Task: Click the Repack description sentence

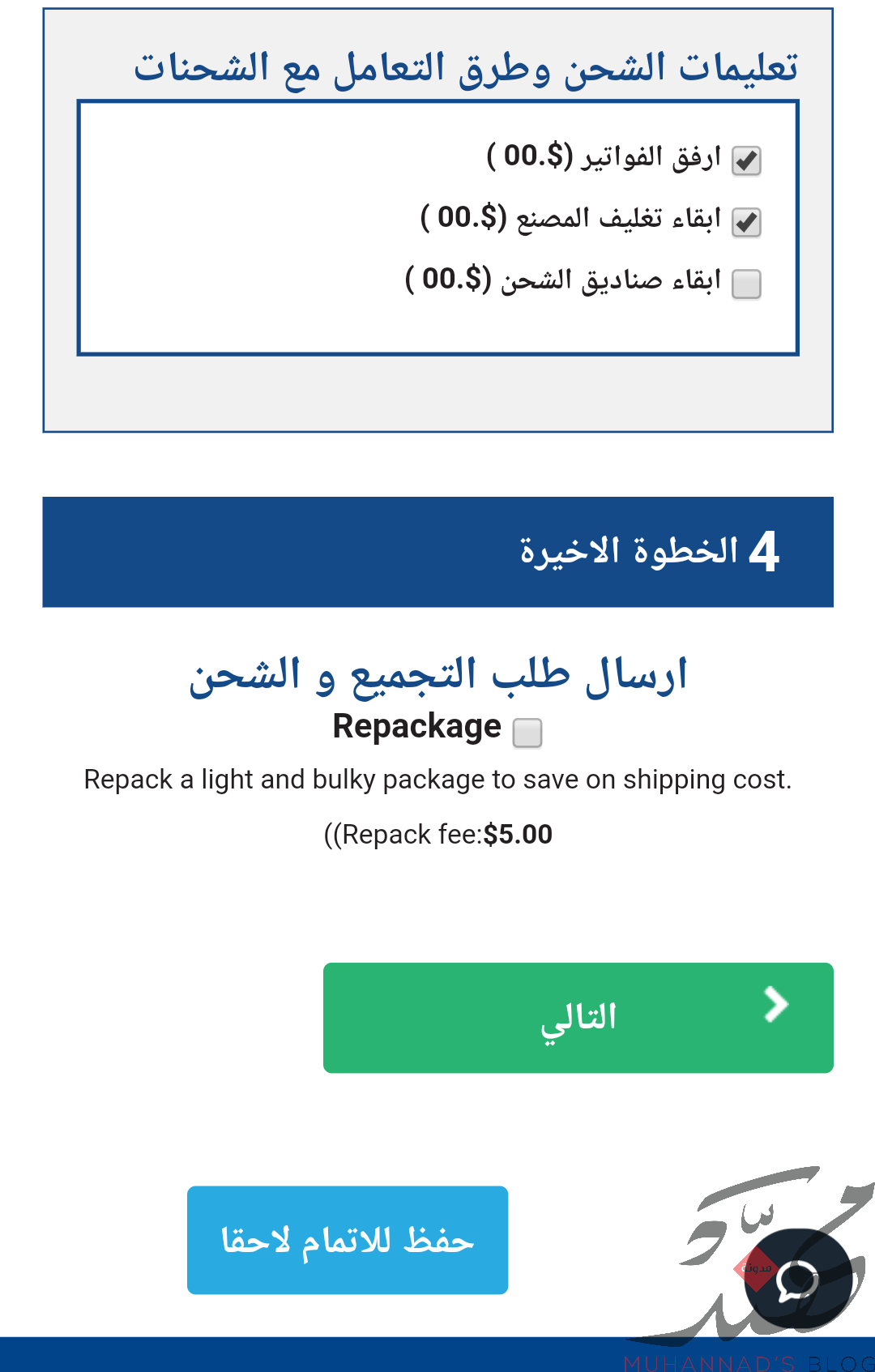Action: pyautogui.click(x=437, y=780)
